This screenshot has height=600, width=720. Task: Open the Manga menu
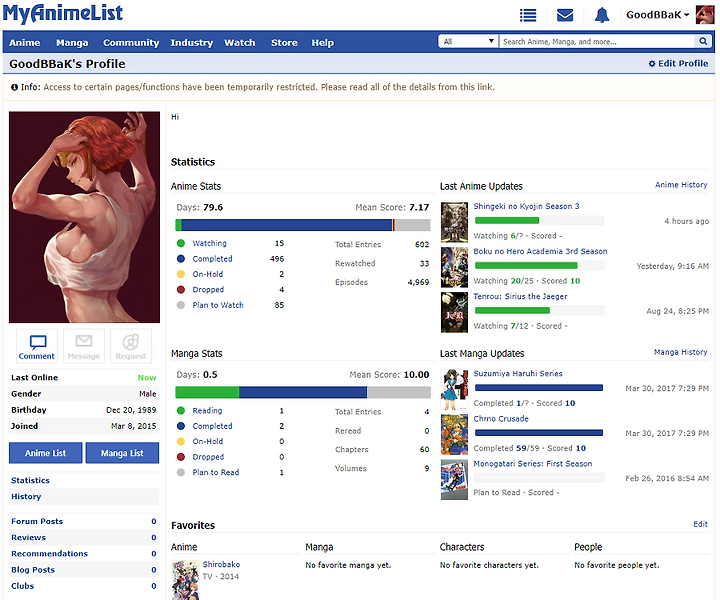72,43
